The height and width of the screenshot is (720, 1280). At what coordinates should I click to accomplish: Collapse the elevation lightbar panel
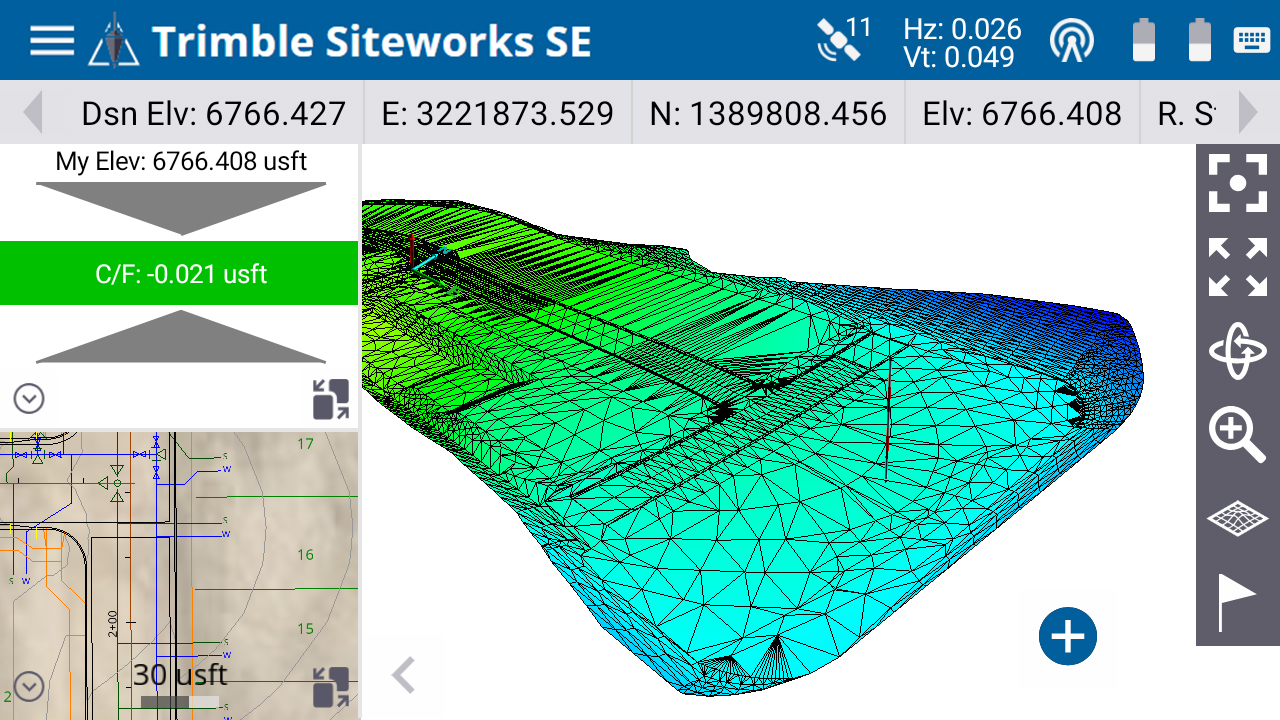28,398
